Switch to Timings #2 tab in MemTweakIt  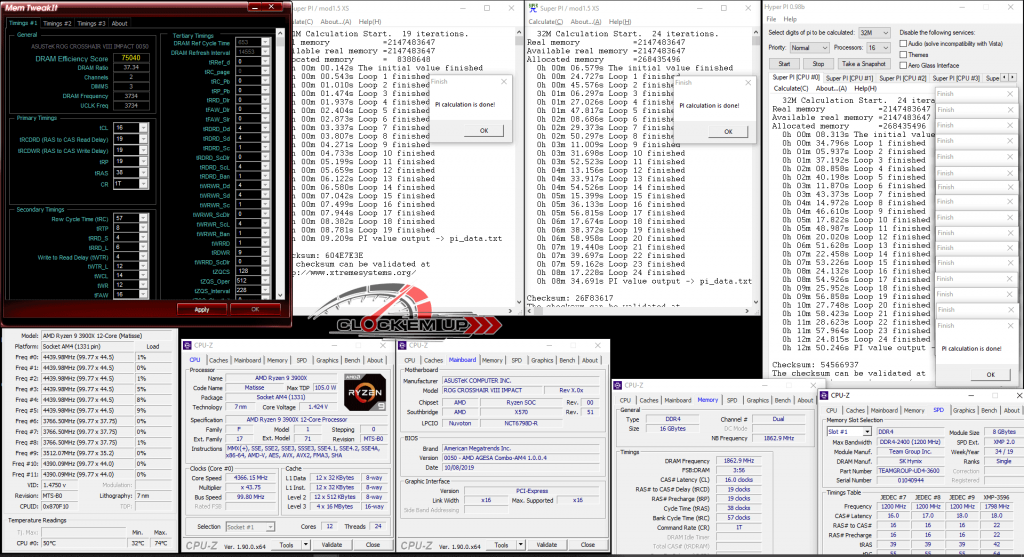56,23
